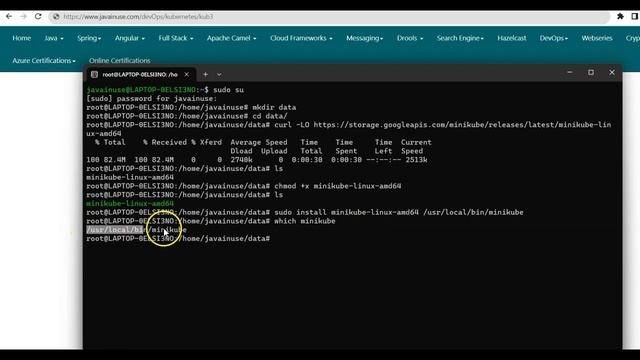Image resolution: width=640 pixels, height=360 pixels.
Task: Click the green 'minikube-linux-amd64' listing
Action: [x=130, y=203]
